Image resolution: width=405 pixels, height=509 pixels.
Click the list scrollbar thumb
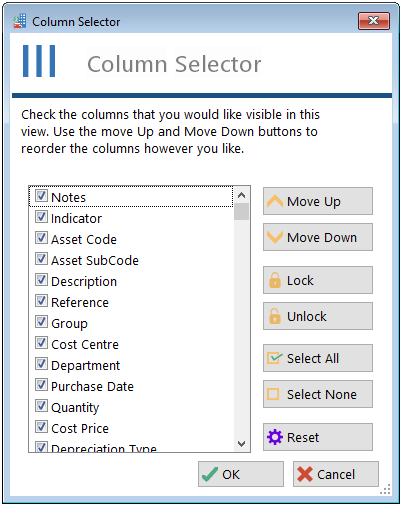pyautogui.click(x=242, y=212)
